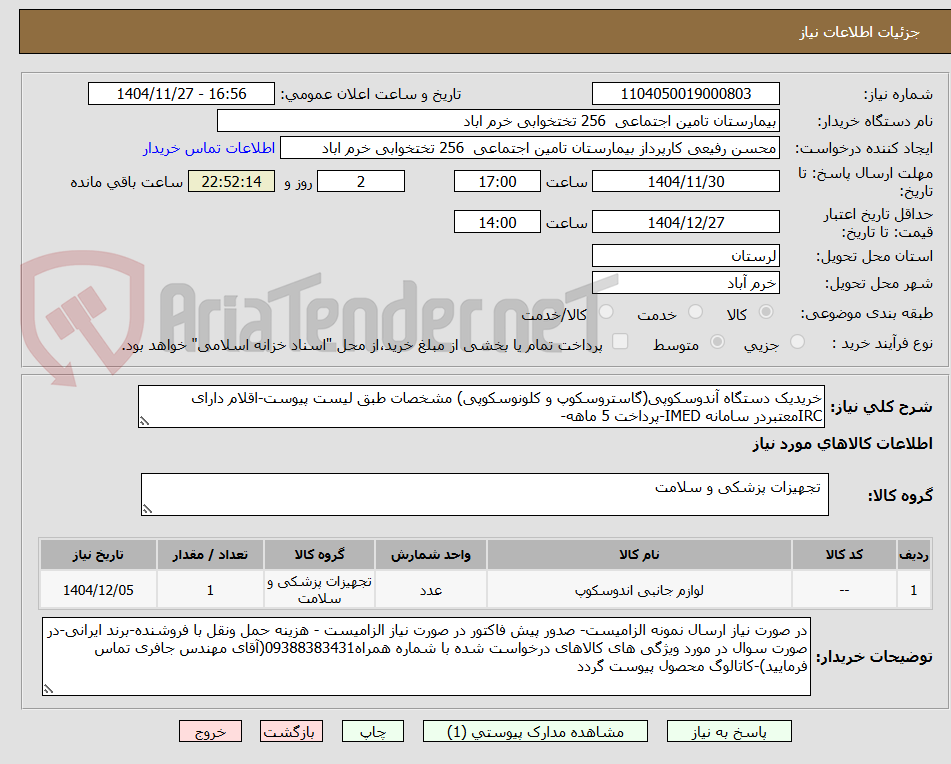
Task: Click the need number field 1104050019000803
Action: click(685, 94)
